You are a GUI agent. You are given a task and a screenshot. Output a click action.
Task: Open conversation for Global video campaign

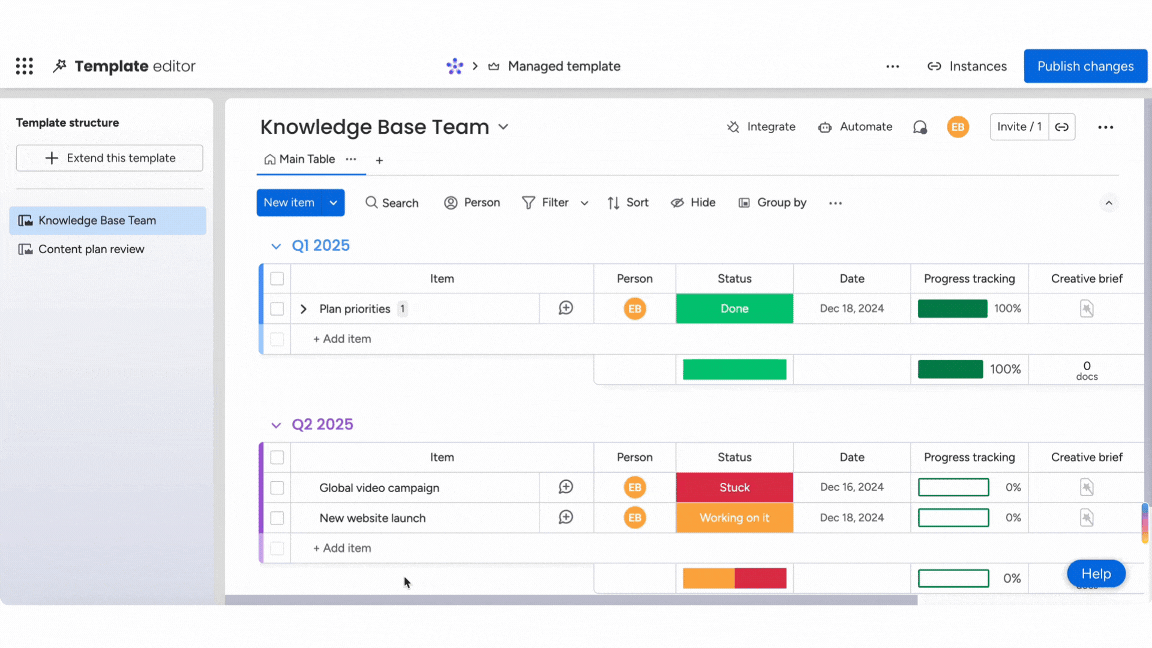point(566,487)
